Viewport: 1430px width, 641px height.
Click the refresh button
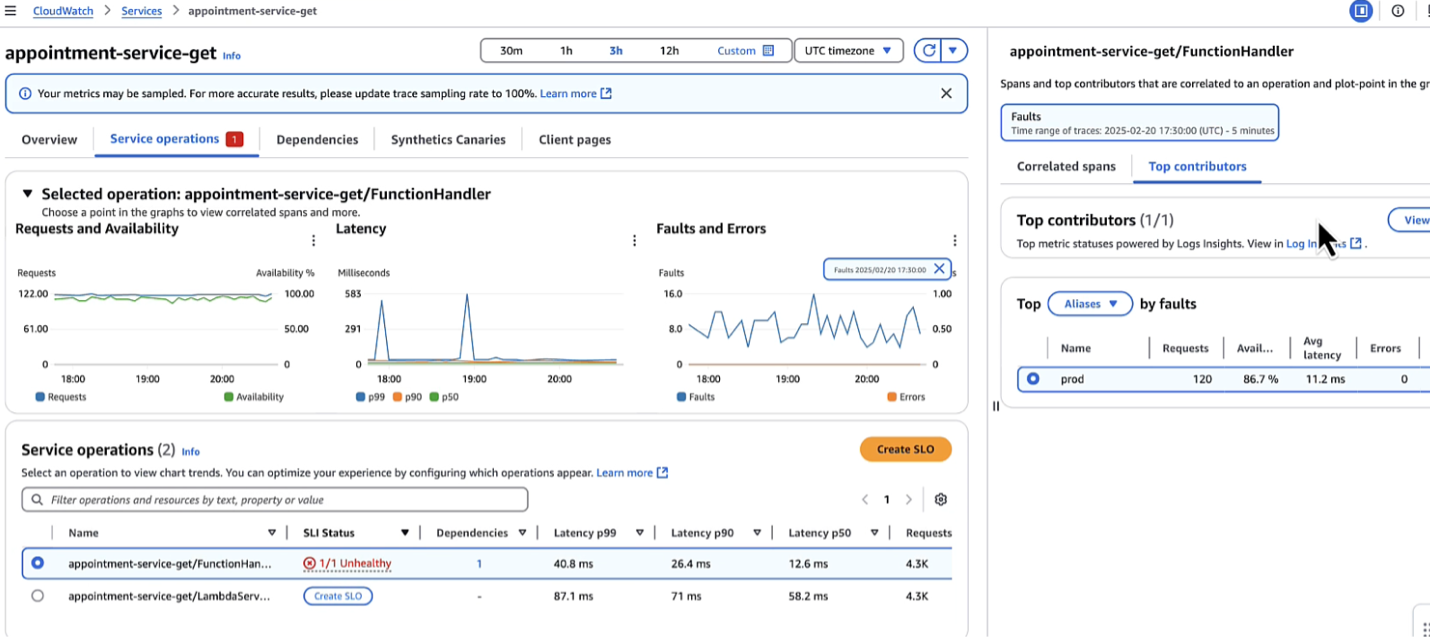tap(930, 50)
